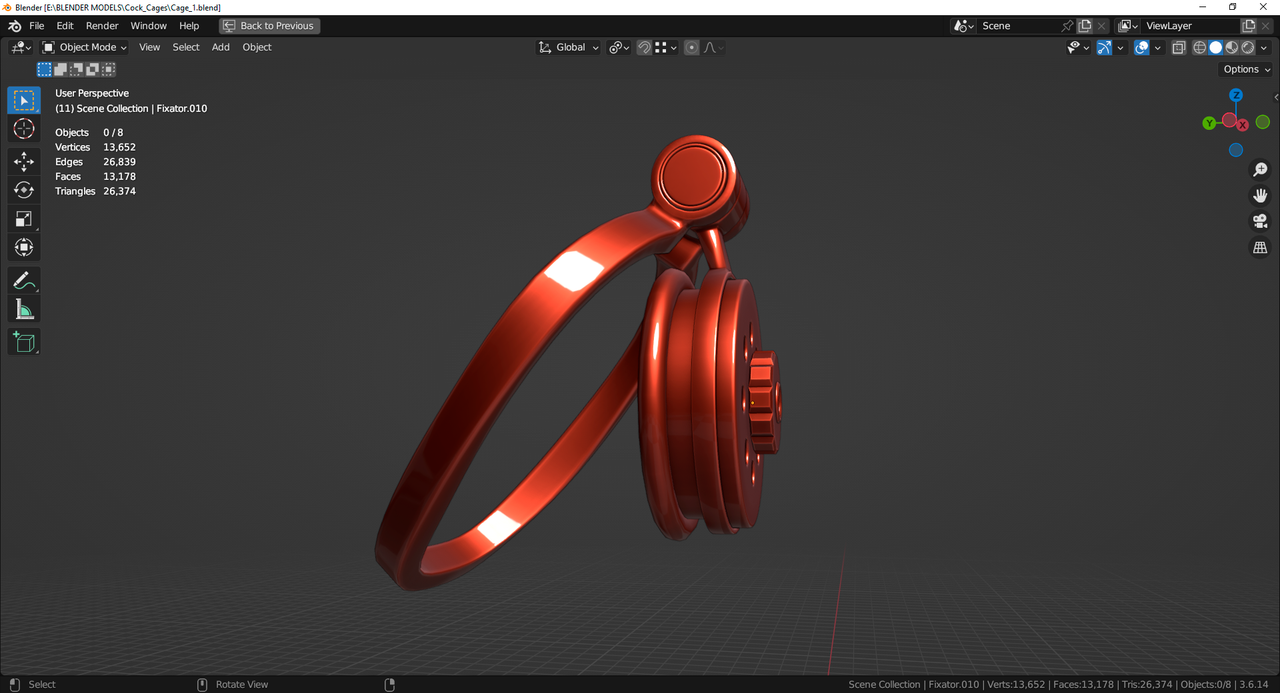Click the Extend selection mode icon
1280x693 pixels.
(x=61, y=69)
